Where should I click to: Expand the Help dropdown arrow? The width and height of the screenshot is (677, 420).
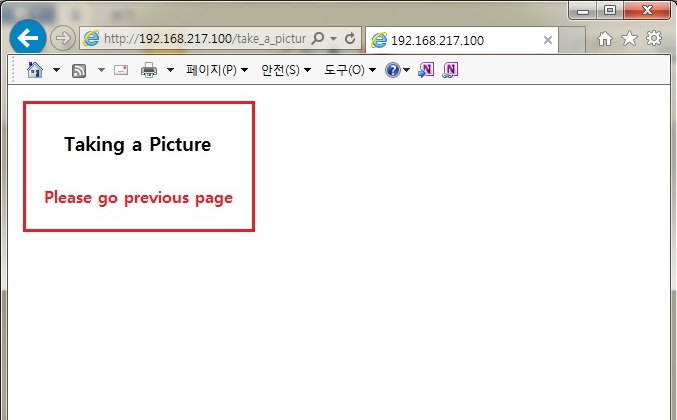[x=406, y=70]
